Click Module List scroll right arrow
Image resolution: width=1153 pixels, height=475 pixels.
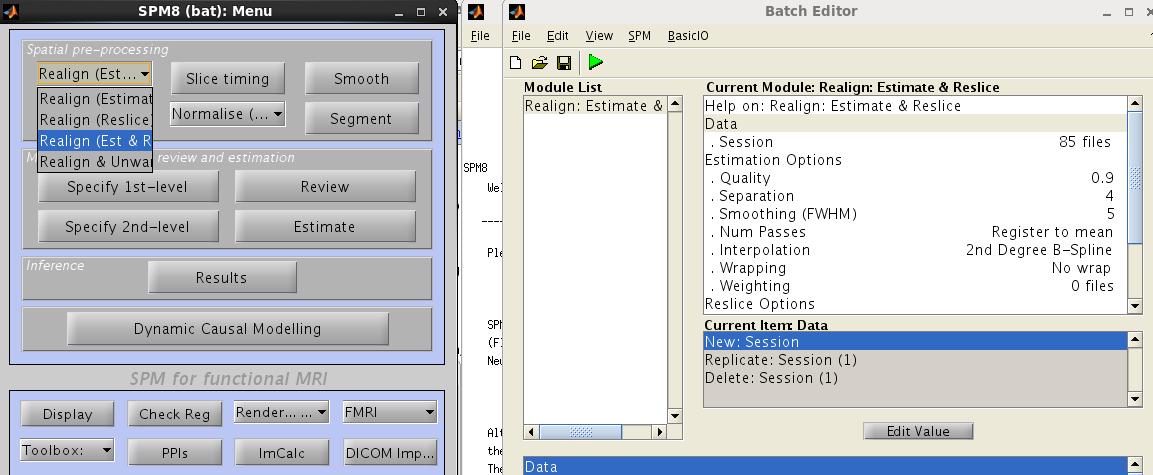660,432
